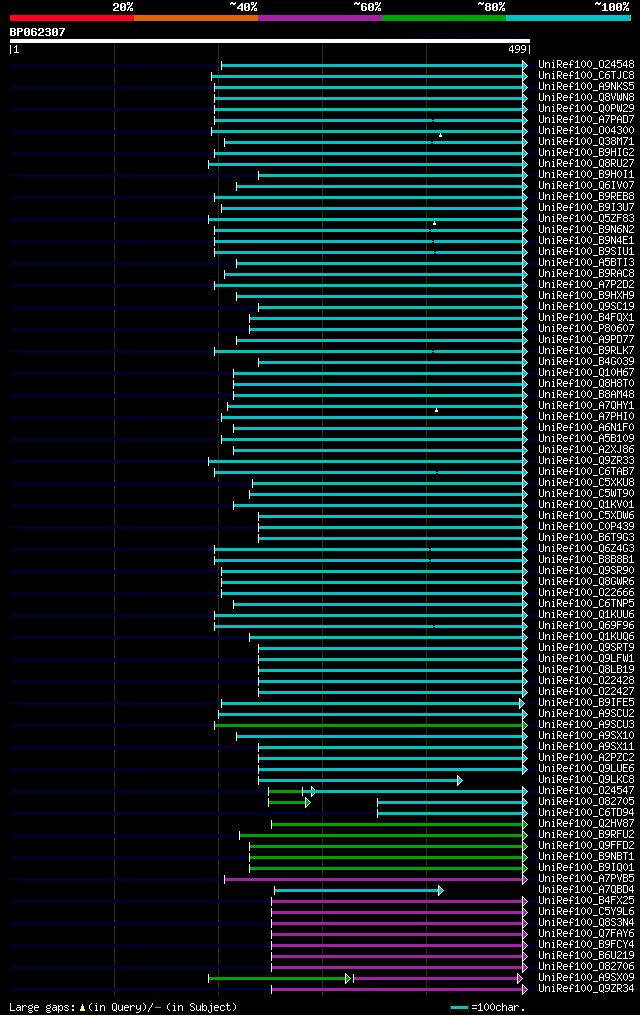Select the UniRef100_O82706 label
The height and width of the screenshot is (1015, 640).
pos(586,966)
